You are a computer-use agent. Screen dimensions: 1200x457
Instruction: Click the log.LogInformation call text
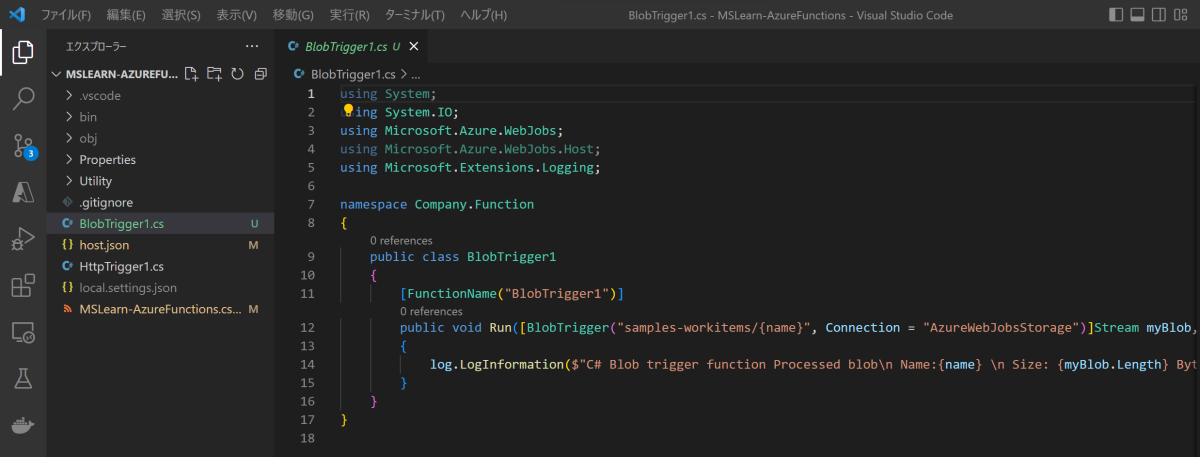496,364
